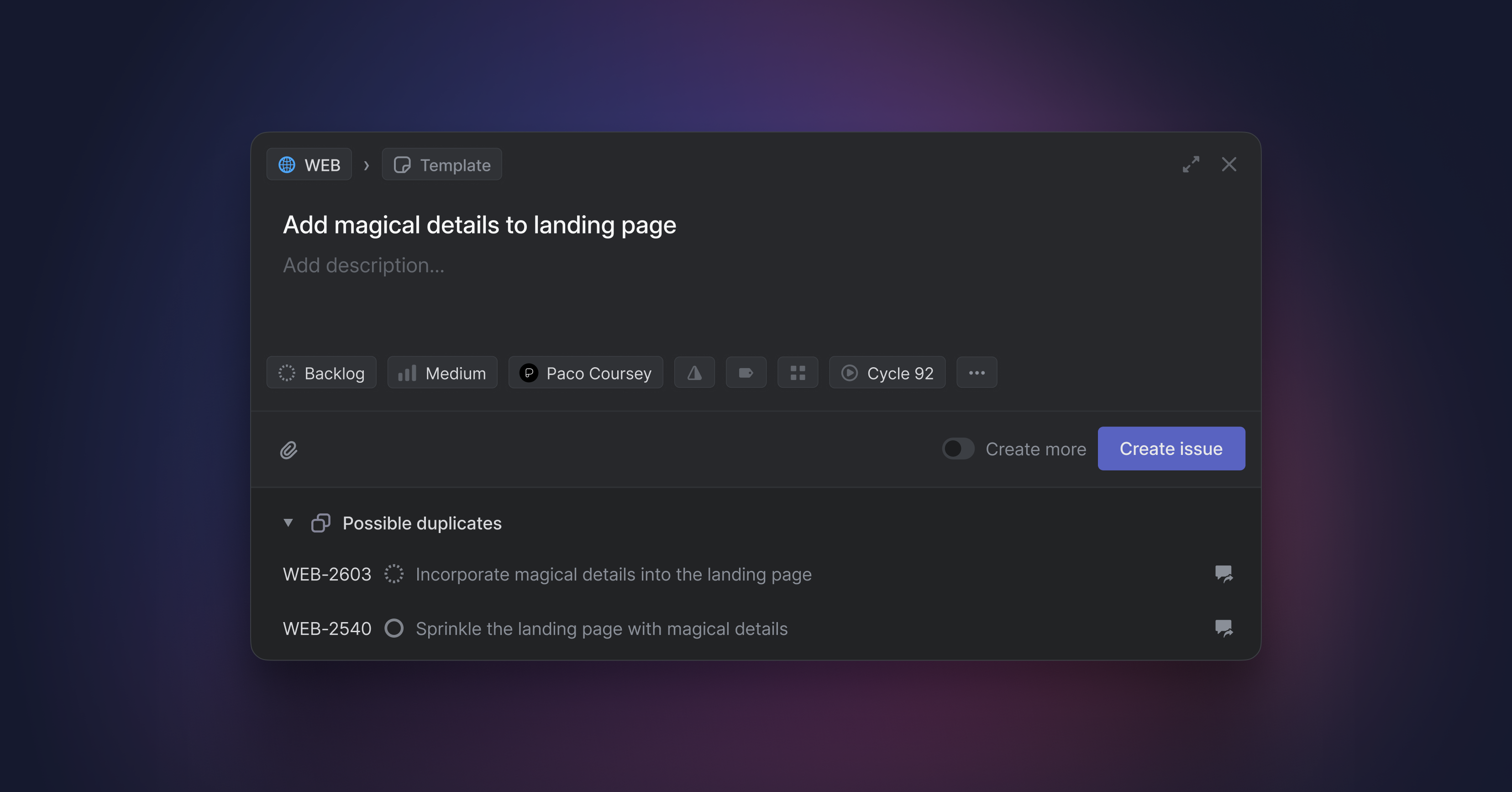Open the Template picker

coord(441,165)
